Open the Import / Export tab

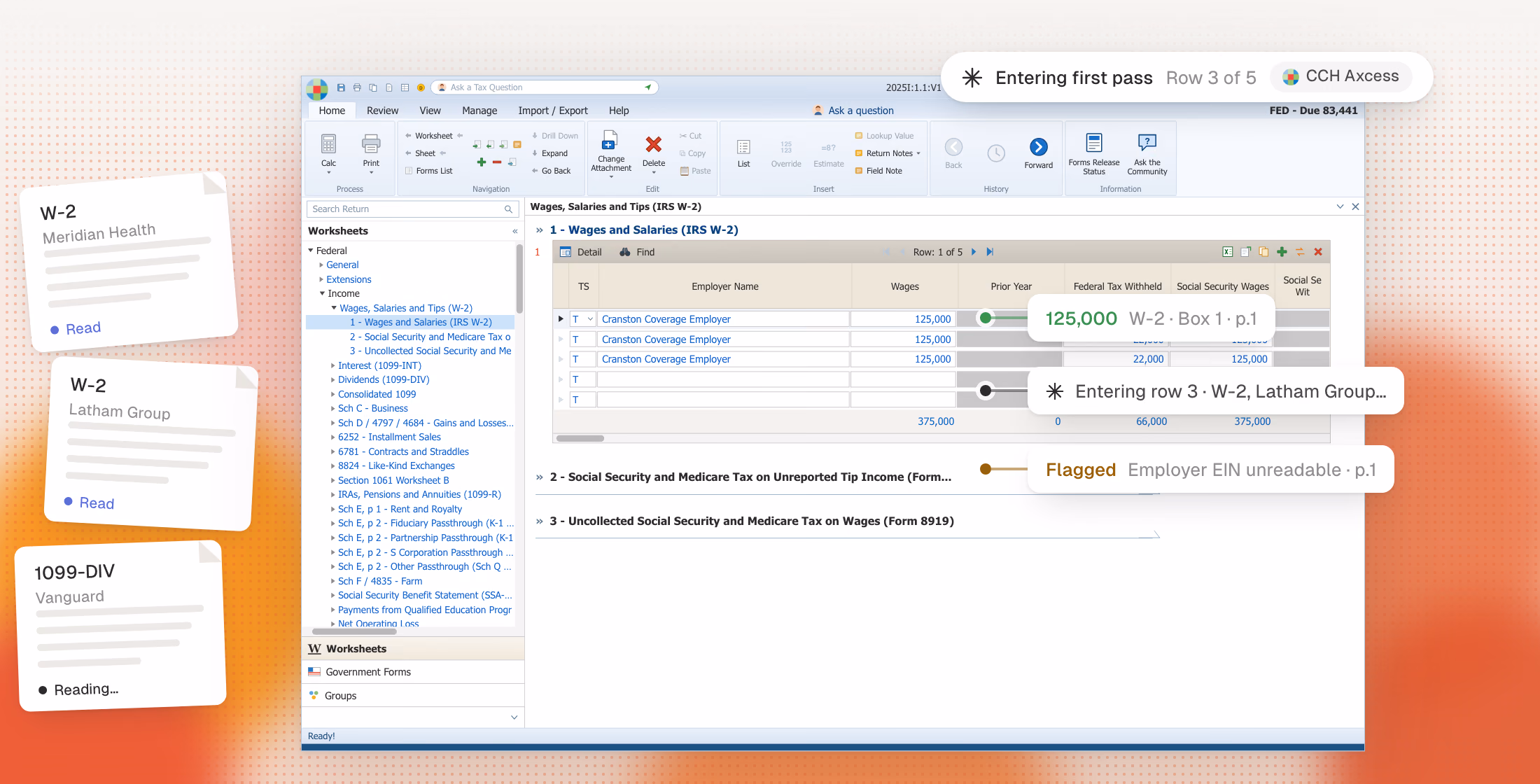pos(553,111)
